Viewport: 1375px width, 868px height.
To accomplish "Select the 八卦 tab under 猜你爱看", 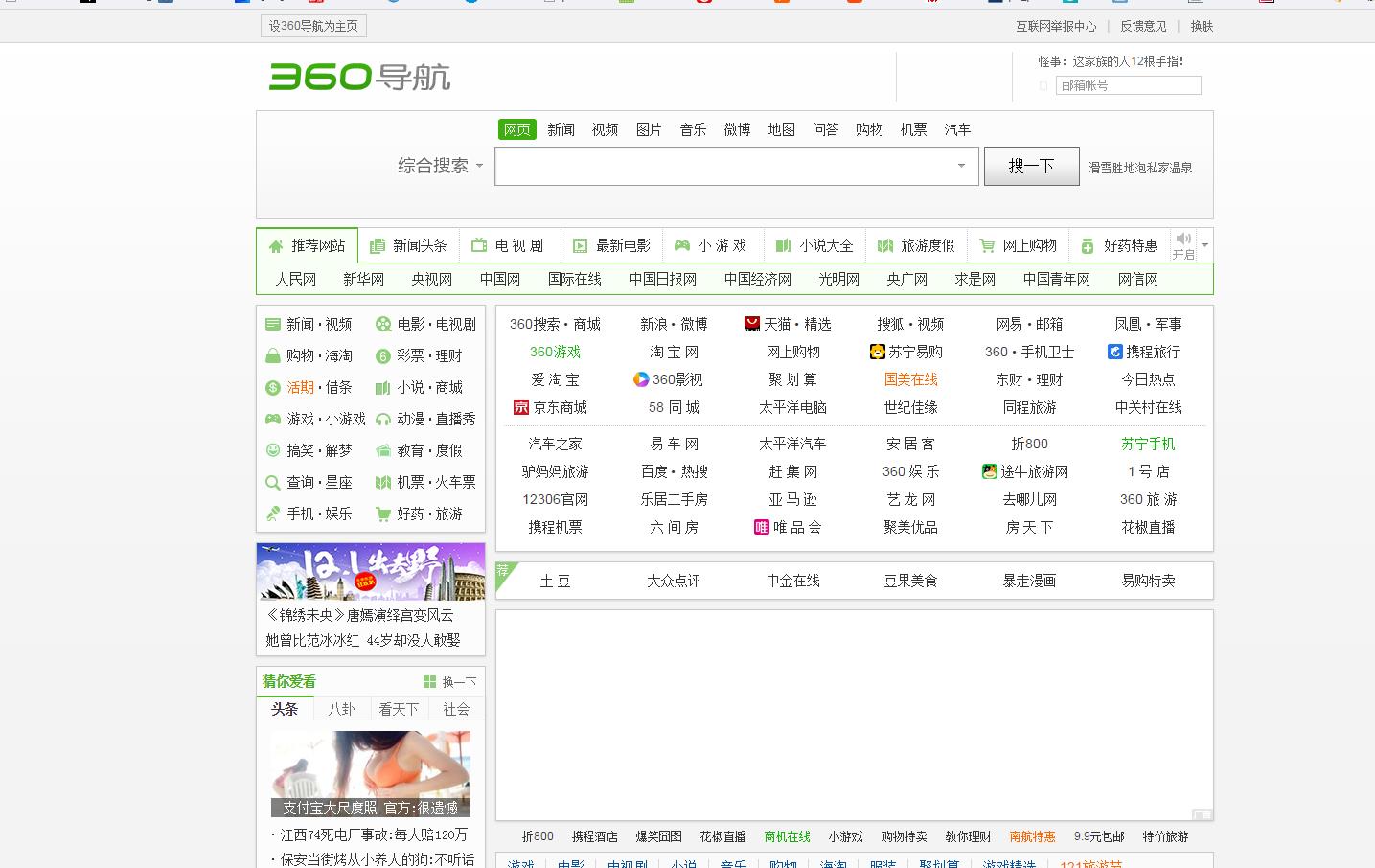I will 342,709.
